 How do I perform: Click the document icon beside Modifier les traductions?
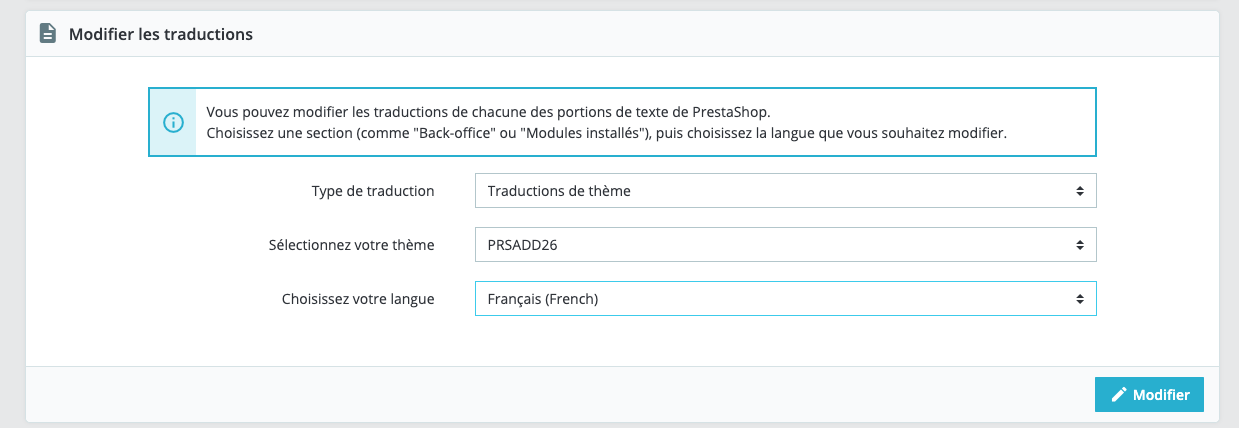[48, 34]
